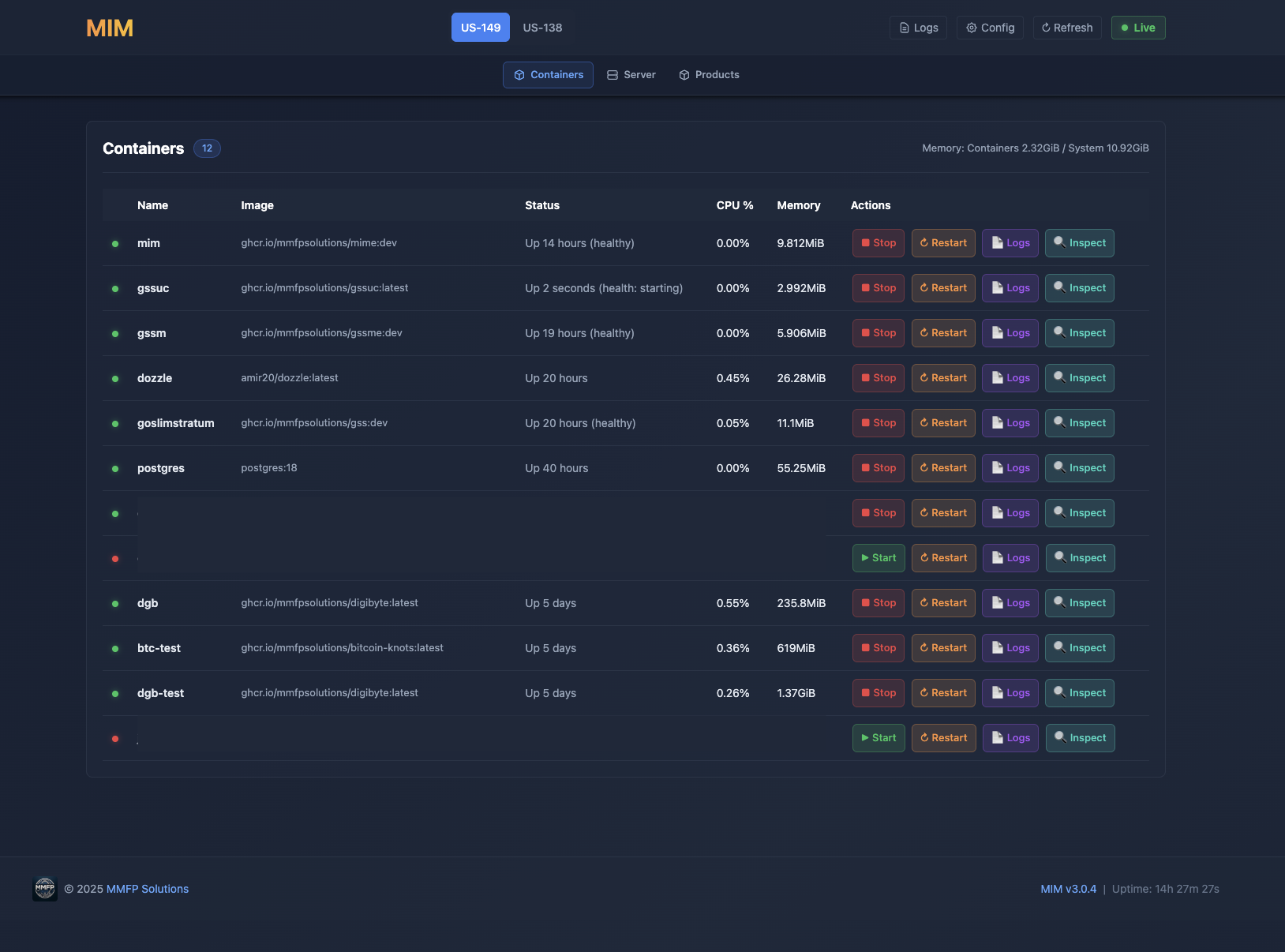
Task: Click the Config gear icon in the top bar
Action: click(970, 27)
